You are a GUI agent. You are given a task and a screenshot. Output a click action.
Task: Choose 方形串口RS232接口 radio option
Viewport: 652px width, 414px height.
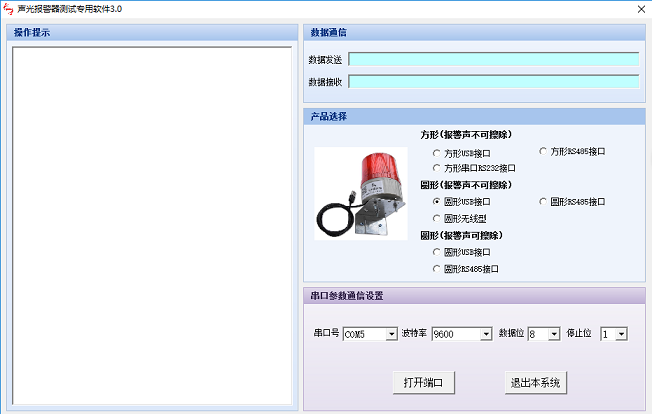pyautogui.click(x=474, y=168)
